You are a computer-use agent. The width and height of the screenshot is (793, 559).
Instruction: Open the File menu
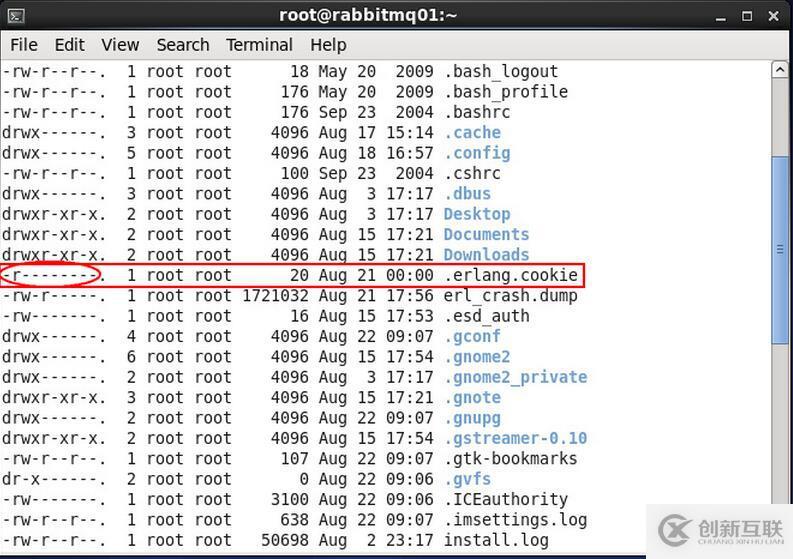pyautogui.click(x=23, y=45)
